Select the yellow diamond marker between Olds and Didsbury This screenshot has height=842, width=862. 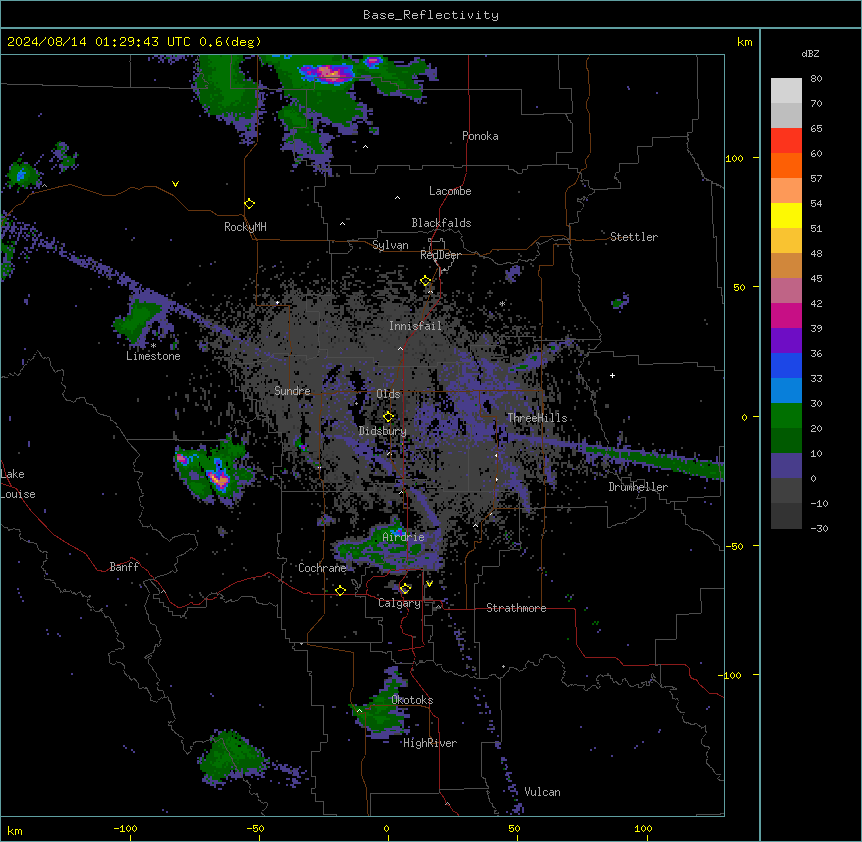[x=388, y=417]
